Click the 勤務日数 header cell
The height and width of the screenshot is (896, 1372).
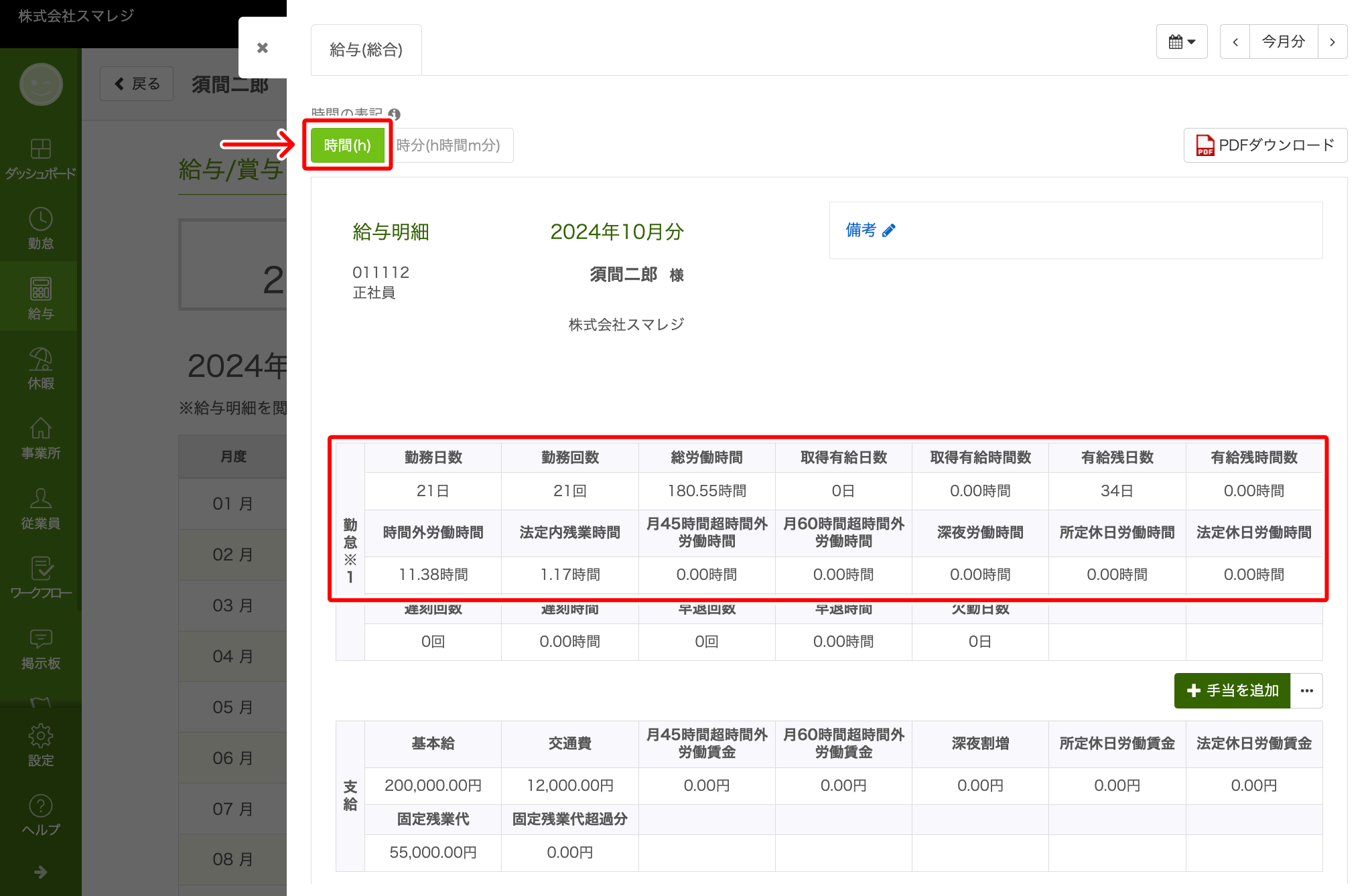point(433,457)
